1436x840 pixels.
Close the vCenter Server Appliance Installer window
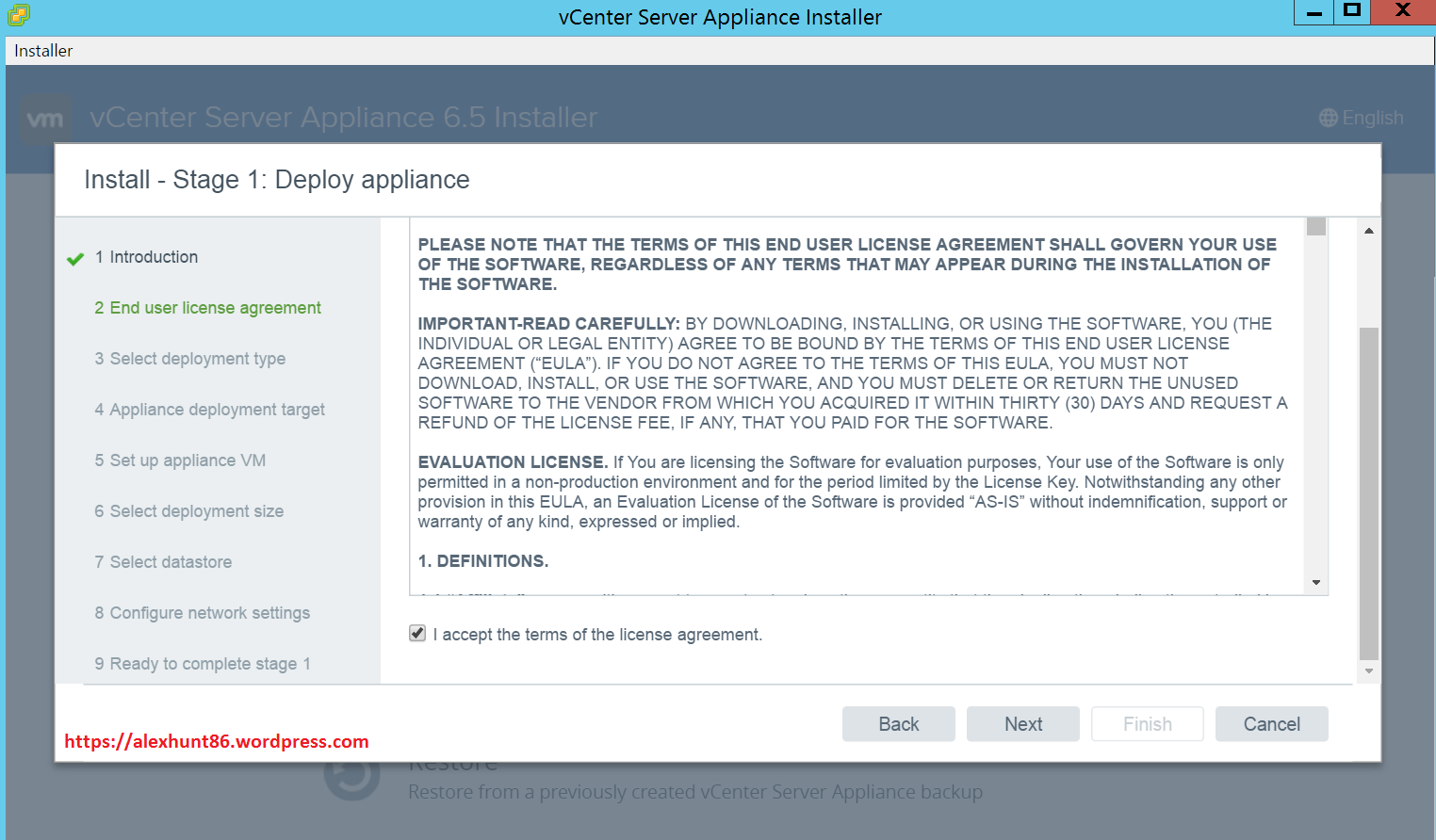click(1403, 12)
